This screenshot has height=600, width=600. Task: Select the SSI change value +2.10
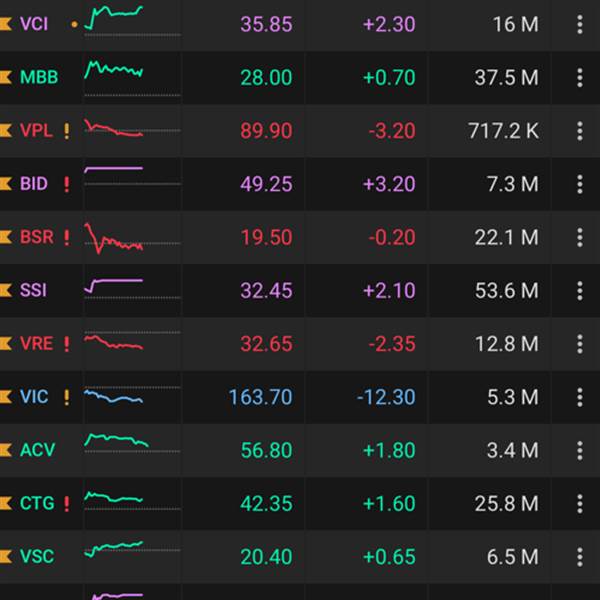(388, 291)
